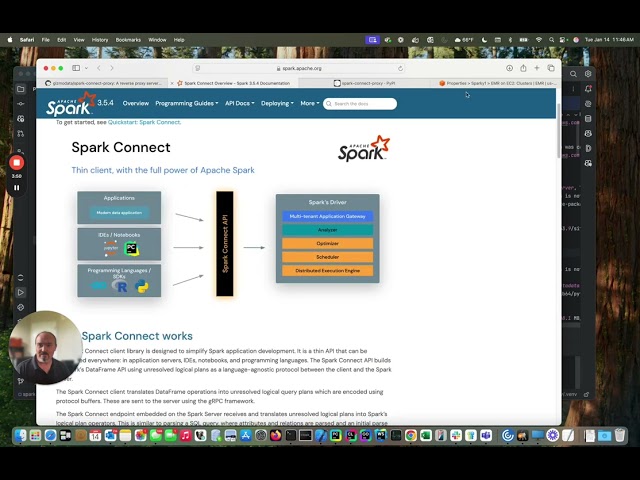The height and width of the screenshot is (480, 640).
Task: Switch to the EMR Properties Sparky1 tab
Action: coord(496,83)
